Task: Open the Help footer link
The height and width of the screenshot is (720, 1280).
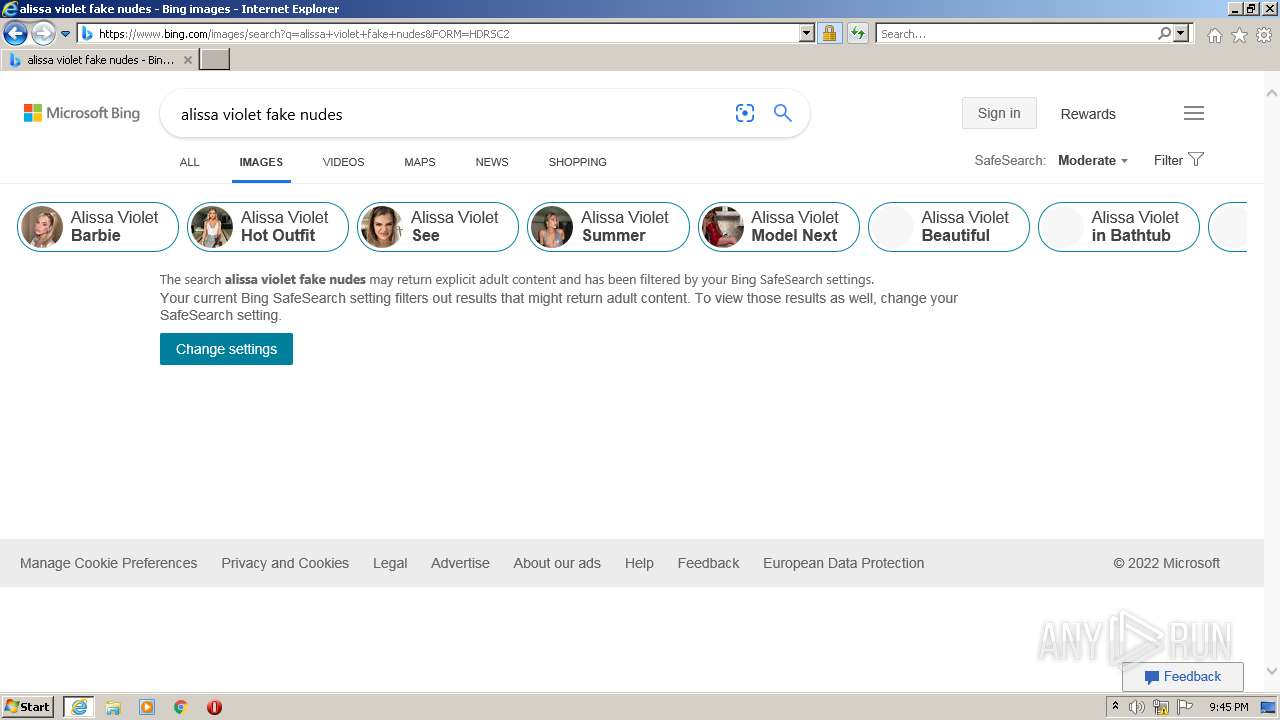Action: coord(639,563)
